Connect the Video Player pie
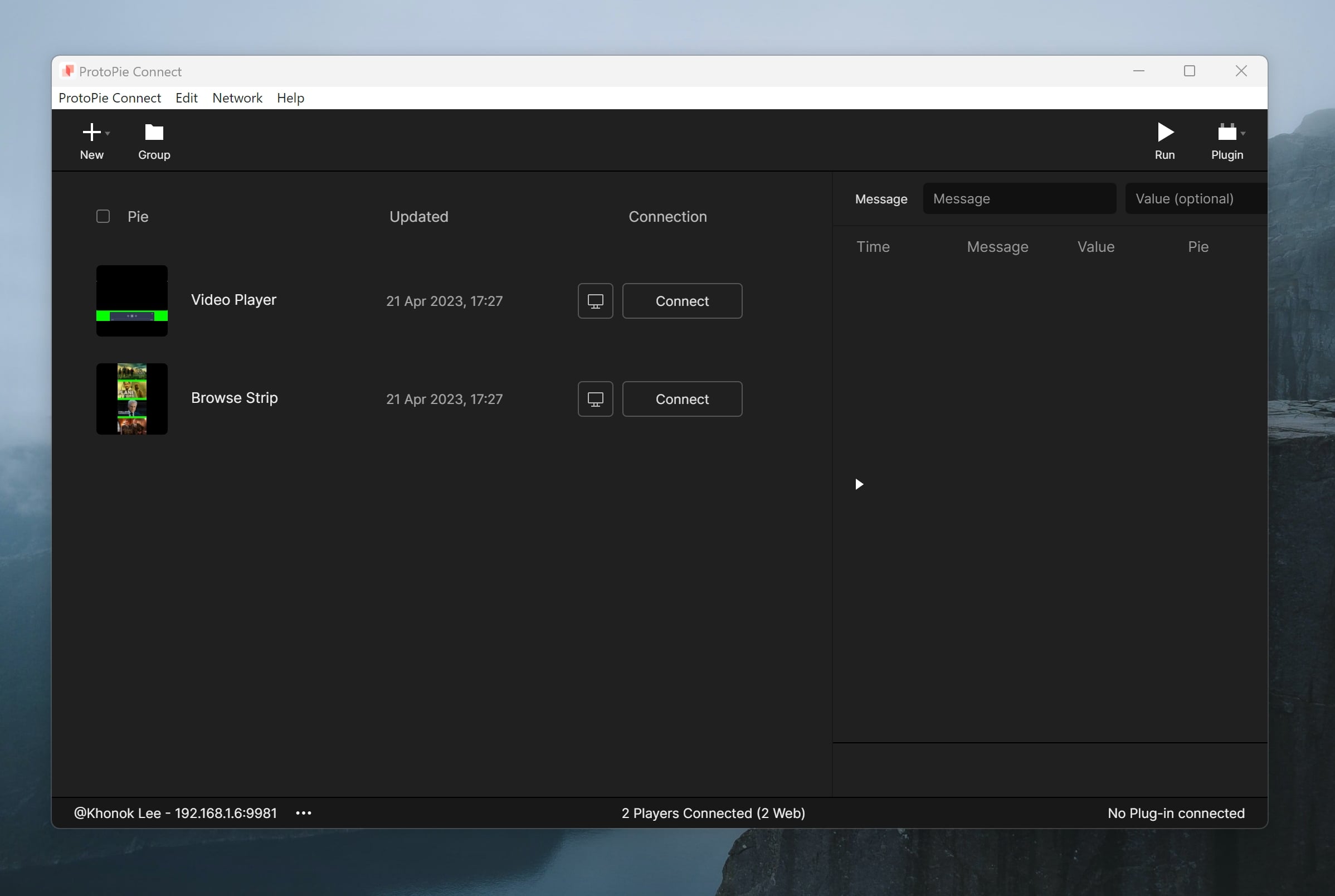This screenshot has width=1335, height=896. (682, 300)
